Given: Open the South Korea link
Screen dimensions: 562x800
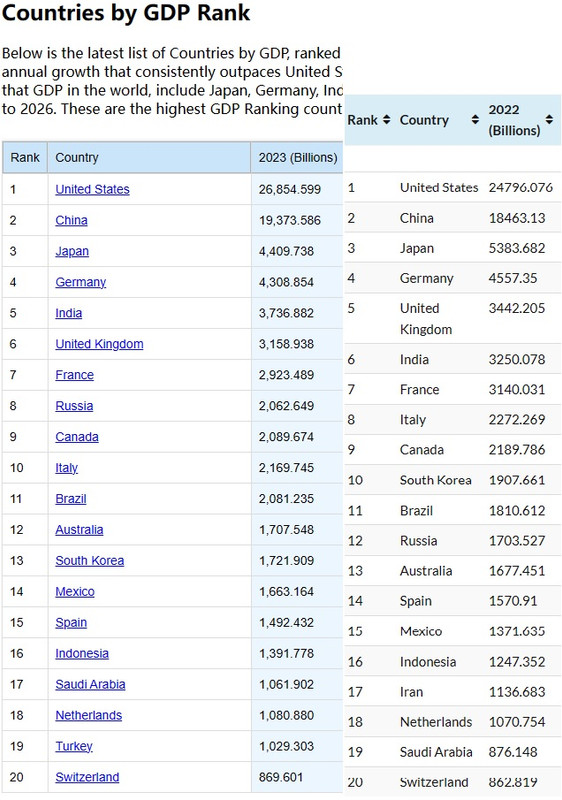Looking at the screenshot, I should pyautogui.click(x=90, y=561).
